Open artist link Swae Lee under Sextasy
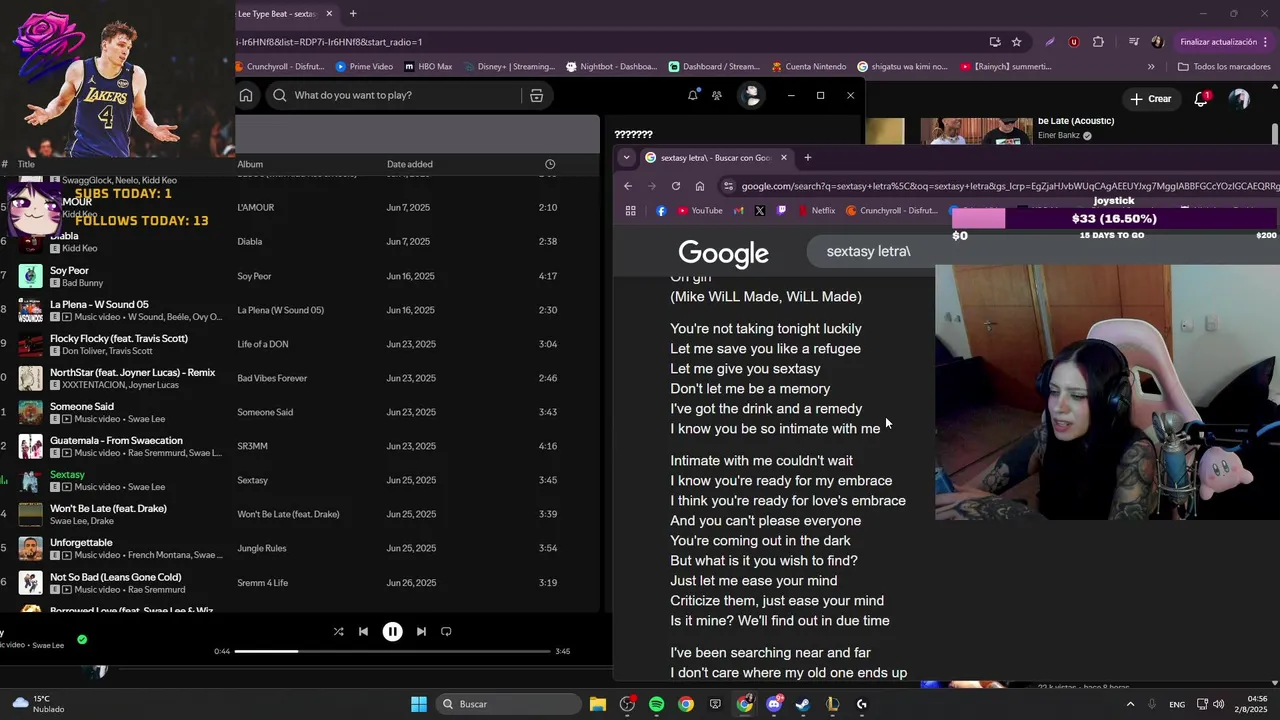The width and height of the screenshot is (1280, 720). pos(146,487)
